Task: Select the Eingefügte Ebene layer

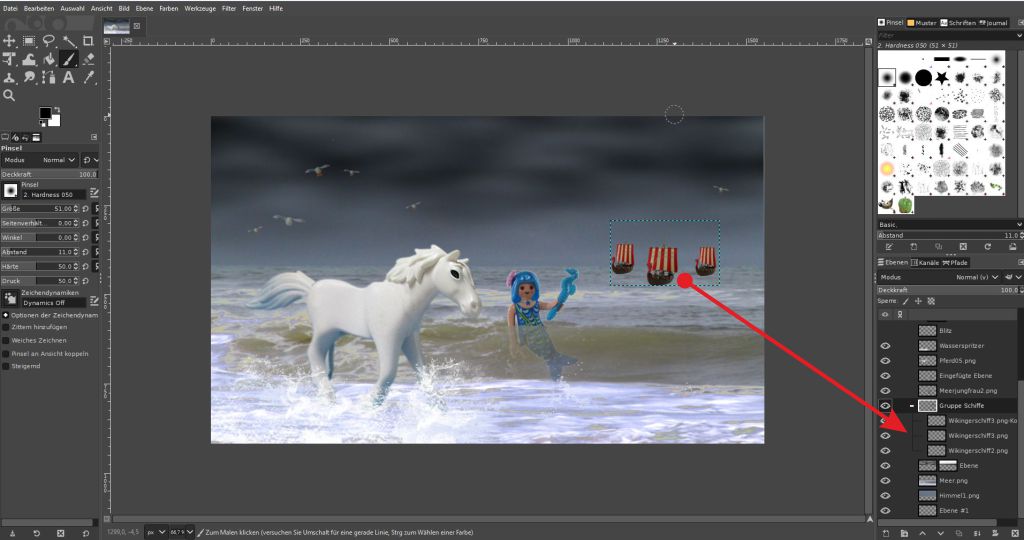Action: (x=965, y=376)
